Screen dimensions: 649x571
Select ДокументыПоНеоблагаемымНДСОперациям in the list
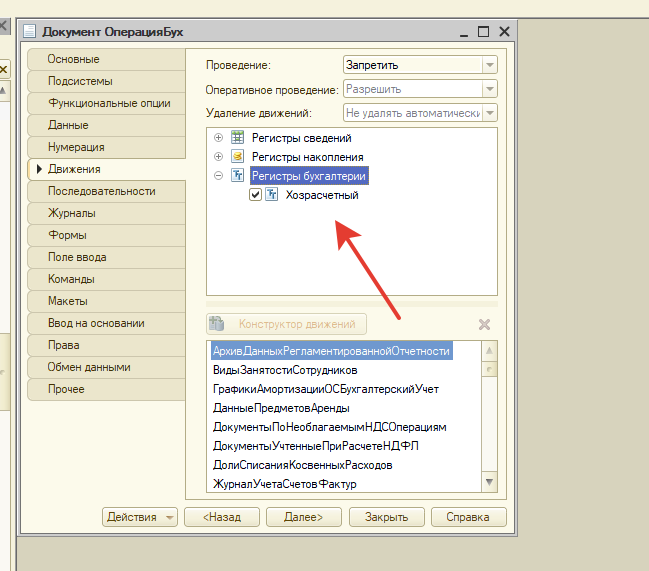[329, 427]
